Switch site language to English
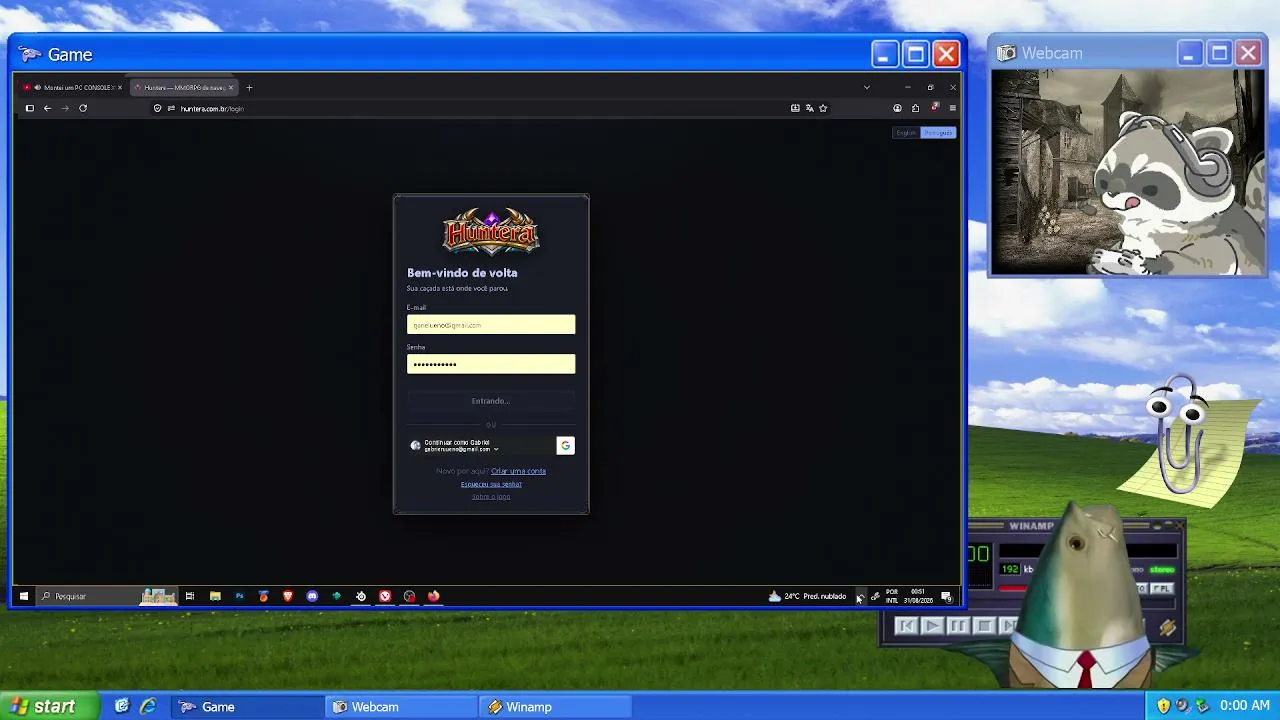 [906, 133]
